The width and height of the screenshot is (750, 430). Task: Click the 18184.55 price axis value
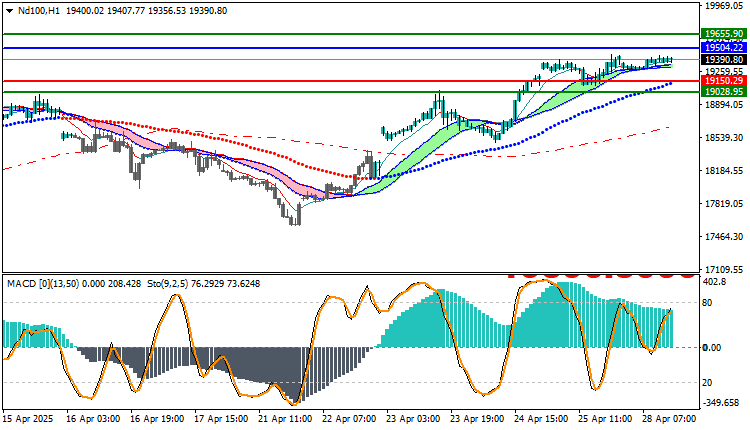724,170
